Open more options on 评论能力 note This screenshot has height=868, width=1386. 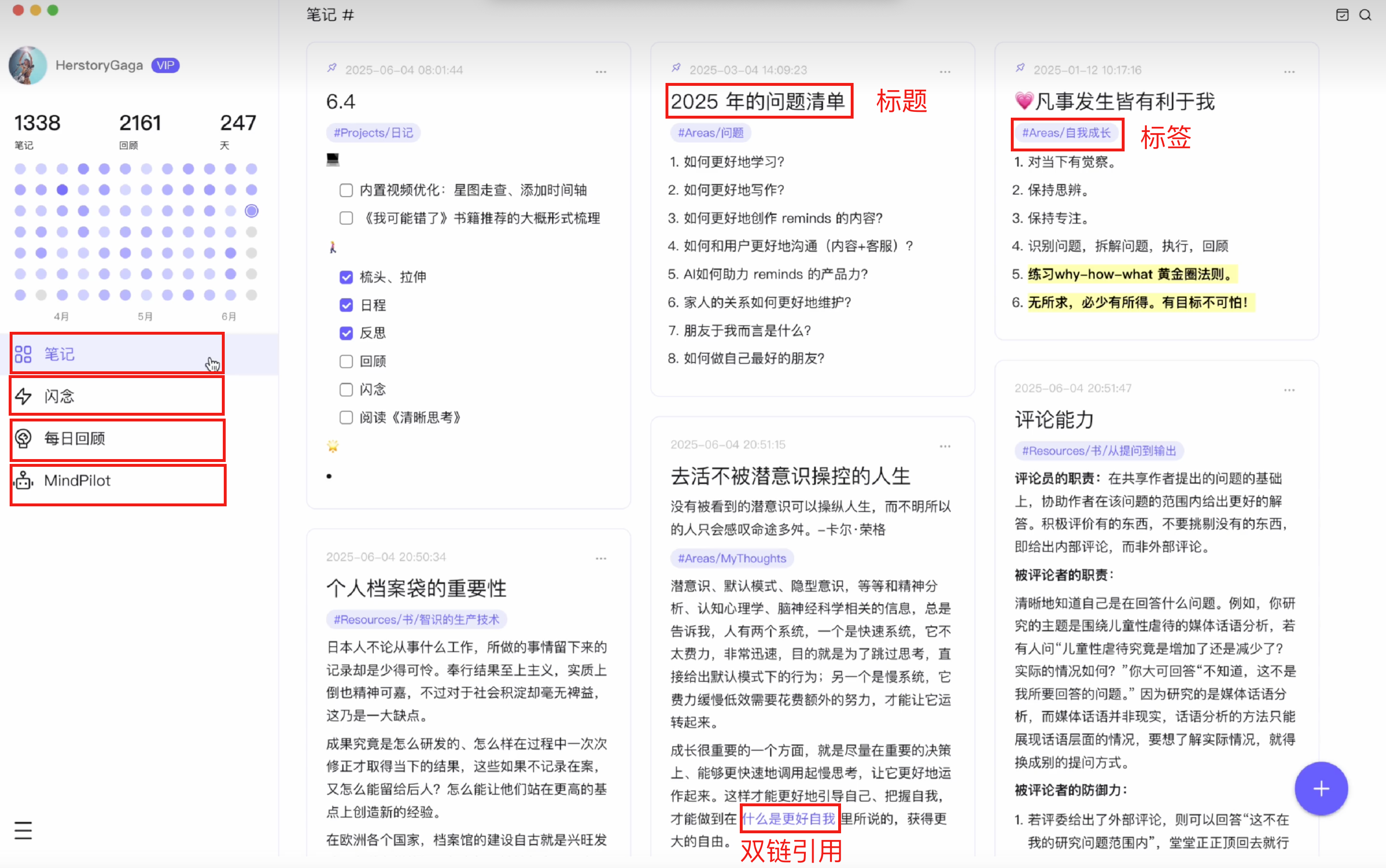point(1289,390)
